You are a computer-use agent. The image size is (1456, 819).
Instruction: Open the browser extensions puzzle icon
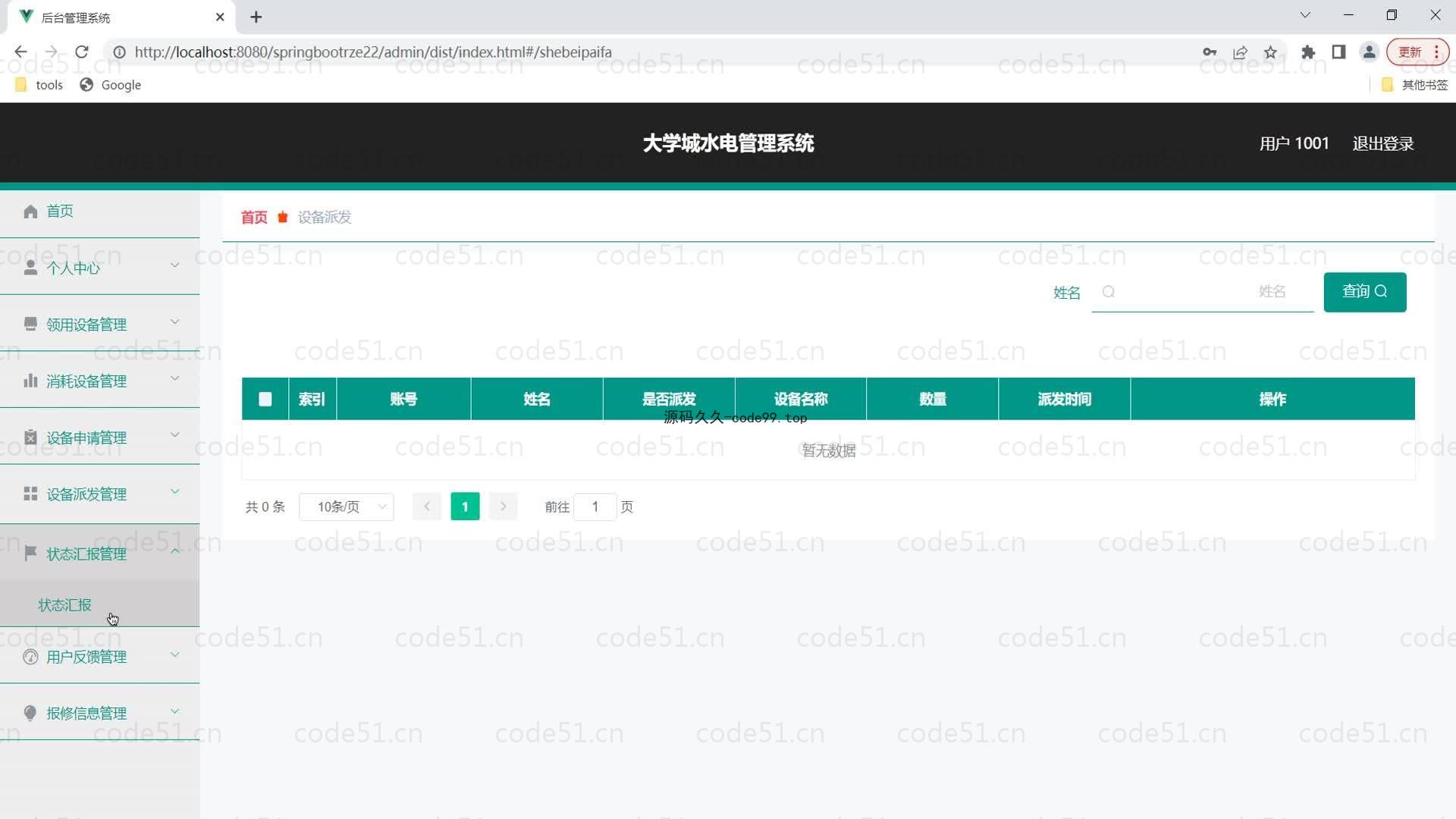tap(1308, 52)
